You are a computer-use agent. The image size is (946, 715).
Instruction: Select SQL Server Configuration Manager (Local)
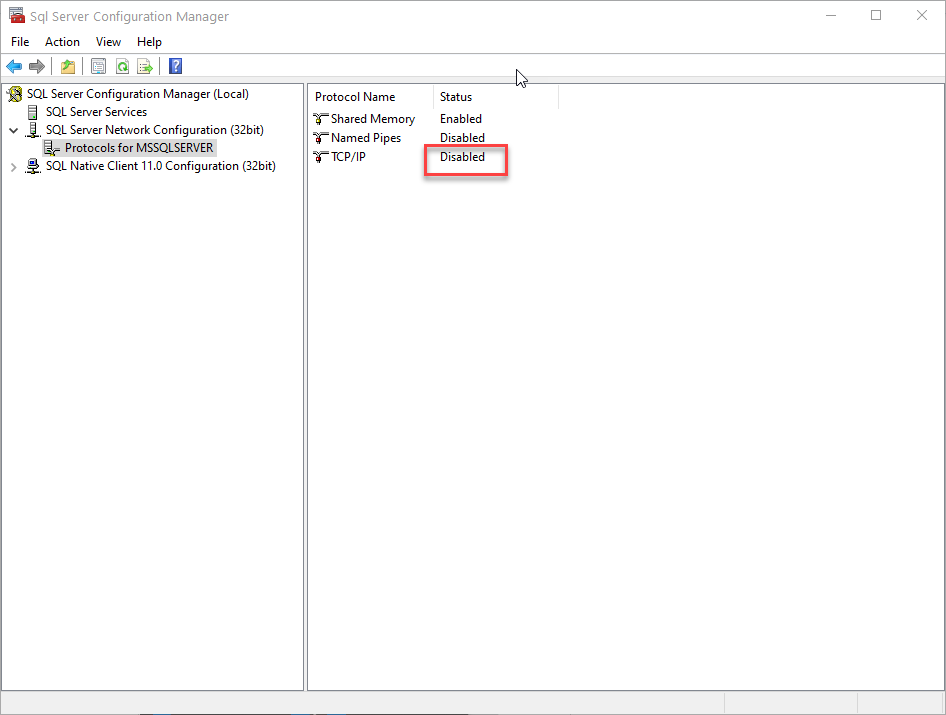click(138, 94)
